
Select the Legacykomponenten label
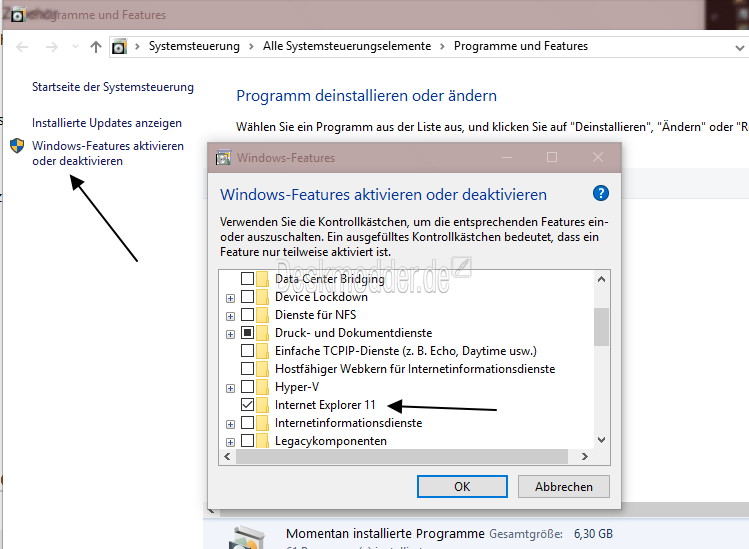click(x=331, y=441)
